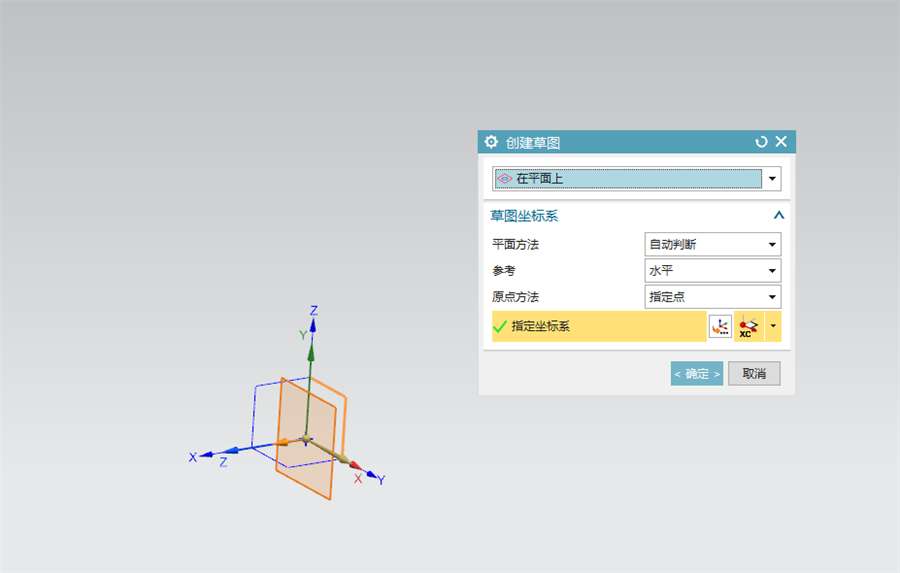This screenshot has height=573, width=900.
Task: Select the 指定坐标系 row
Action: tap(599, 326)
